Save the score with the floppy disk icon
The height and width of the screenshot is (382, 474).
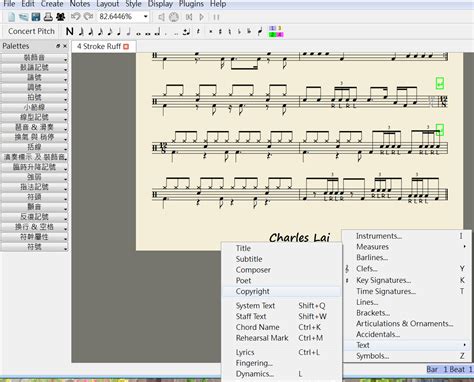click(x=36, y=17)
